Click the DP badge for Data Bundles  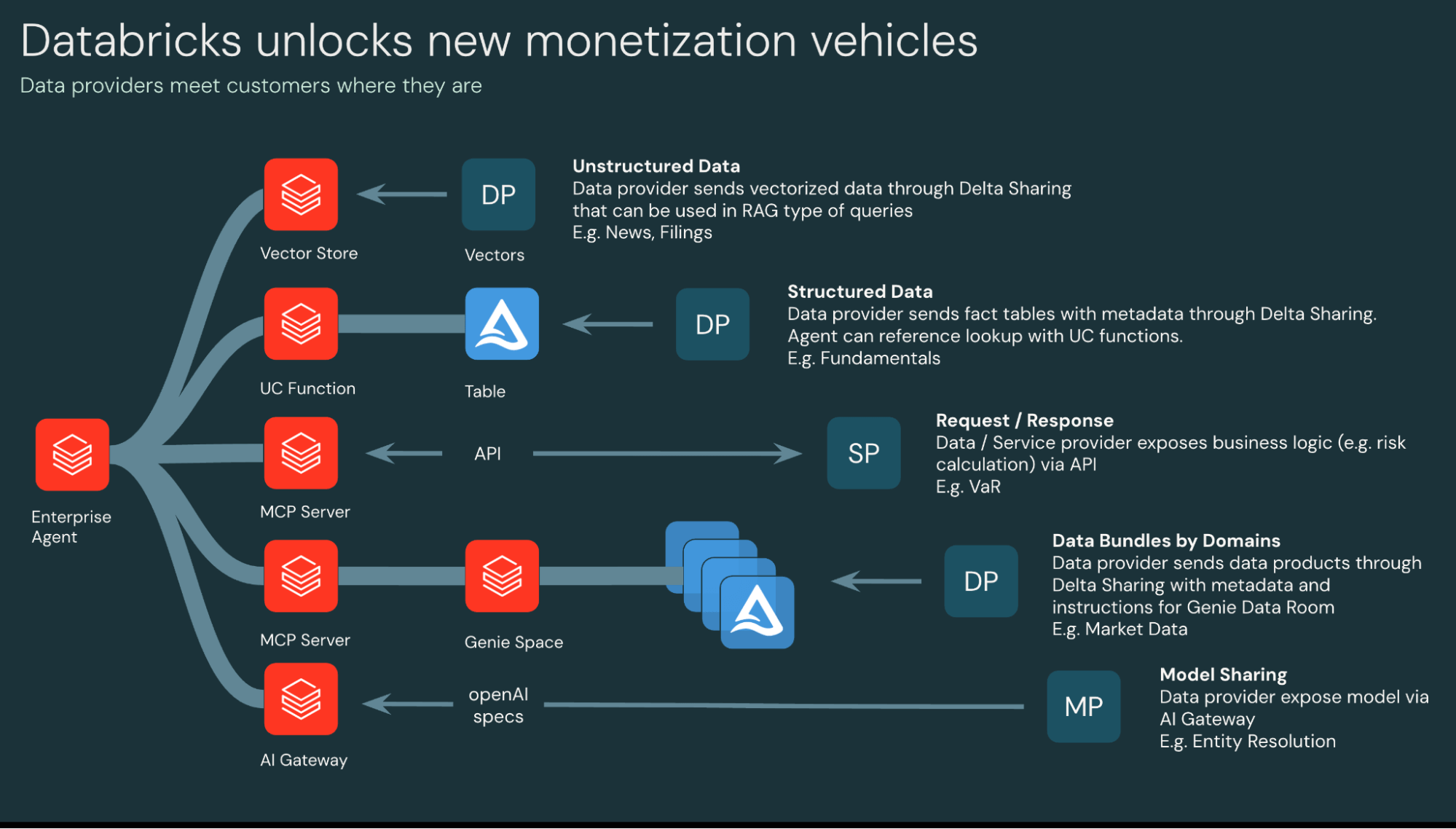(x=980, y=581)
